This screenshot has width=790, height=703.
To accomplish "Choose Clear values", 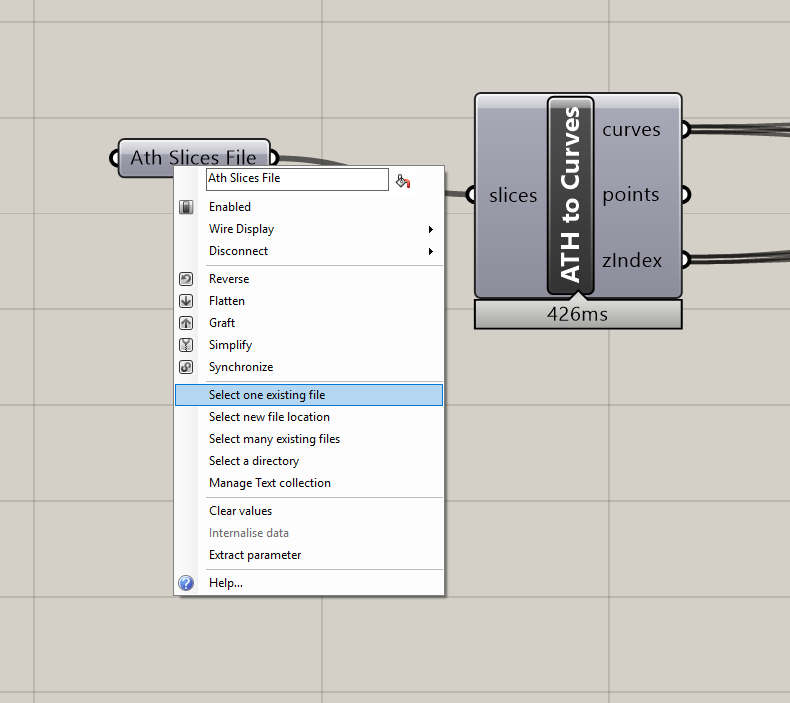I will click(309, 511).
